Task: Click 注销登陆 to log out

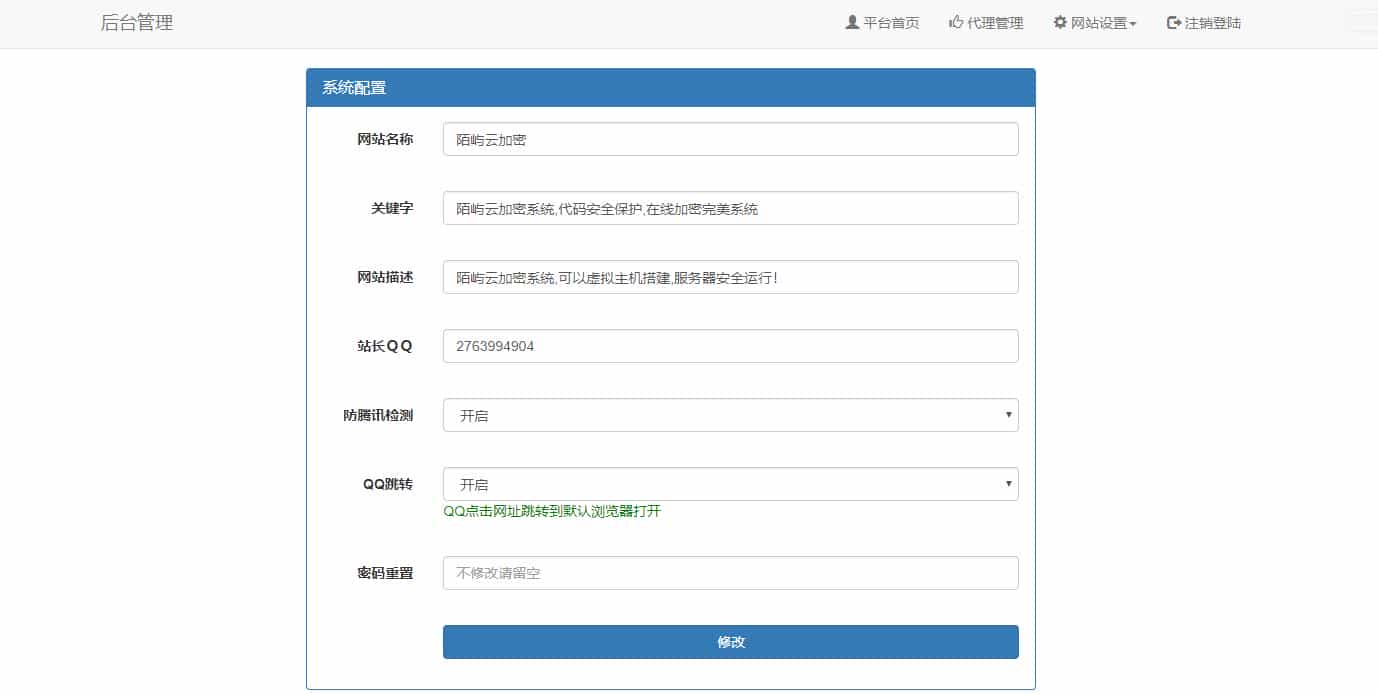Action: [1211, 22]
